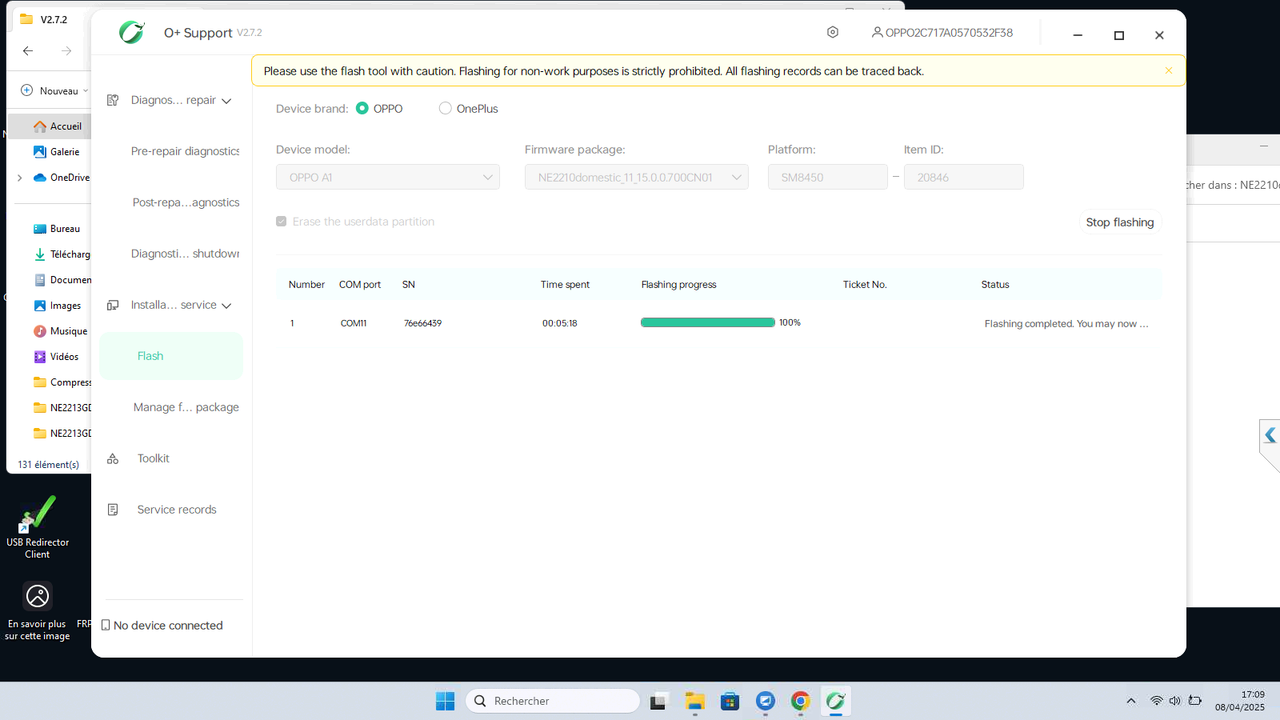Click the volume tray icon
The width and height of the screenshot is (1280, 720).
point(1175,701)
